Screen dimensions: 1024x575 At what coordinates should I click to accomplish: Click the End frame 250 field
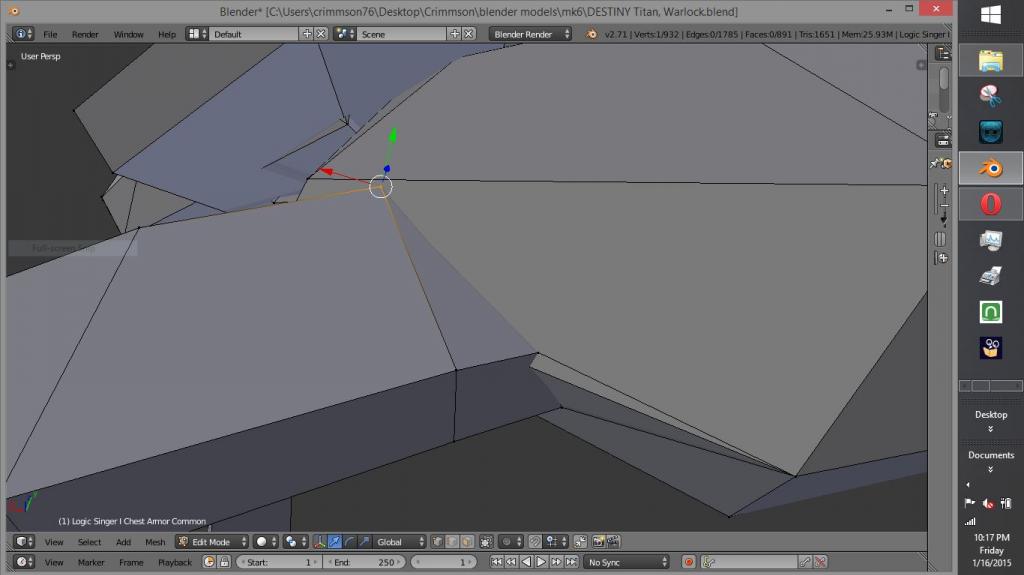tap(364, 562)
